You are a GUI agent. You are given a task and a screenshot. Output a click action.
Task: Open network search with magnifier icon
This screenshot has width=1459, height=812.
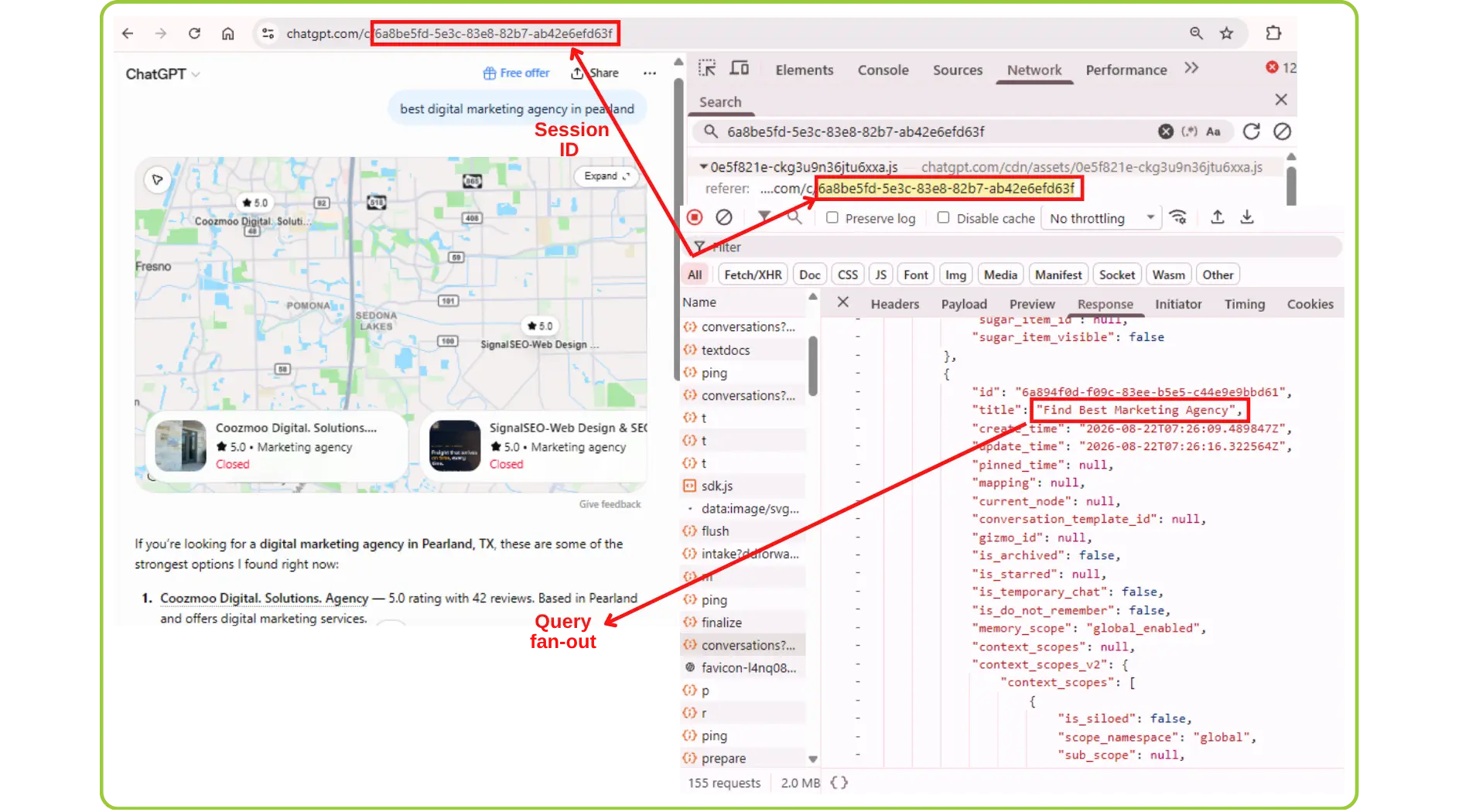(794, 217)
